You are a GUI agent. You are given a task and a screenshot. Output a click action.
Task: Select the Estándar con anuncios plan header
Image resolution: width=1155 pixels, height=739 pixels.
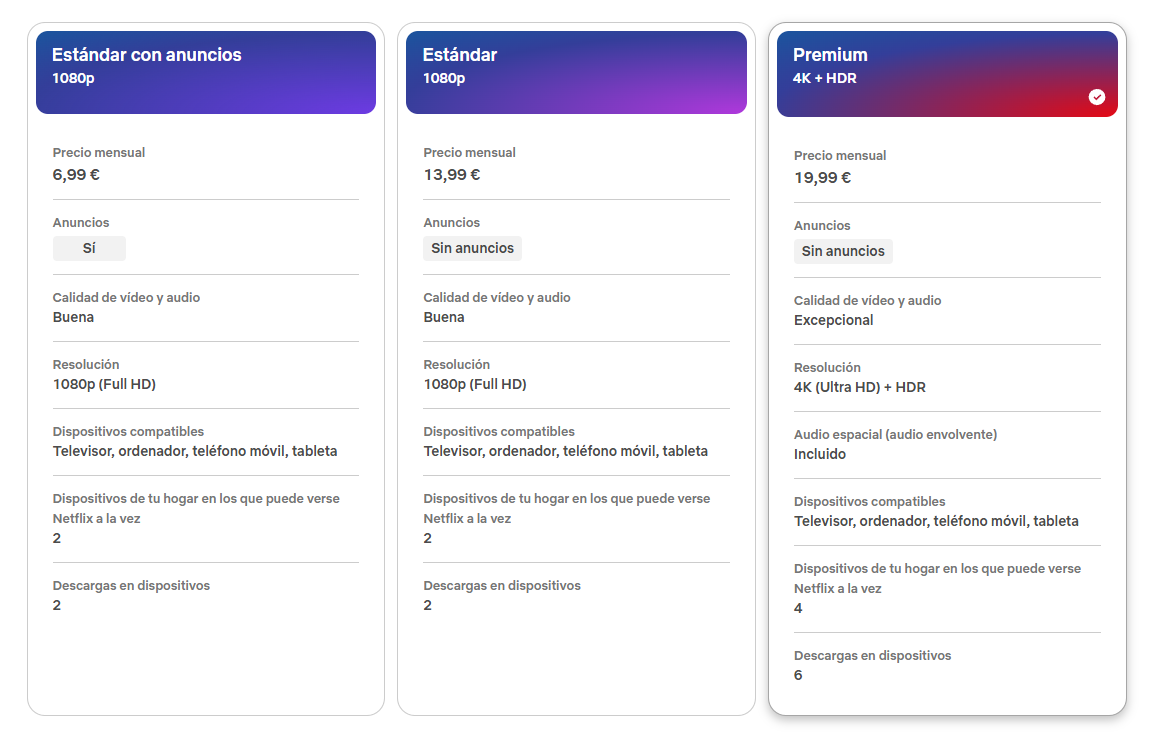206,72
